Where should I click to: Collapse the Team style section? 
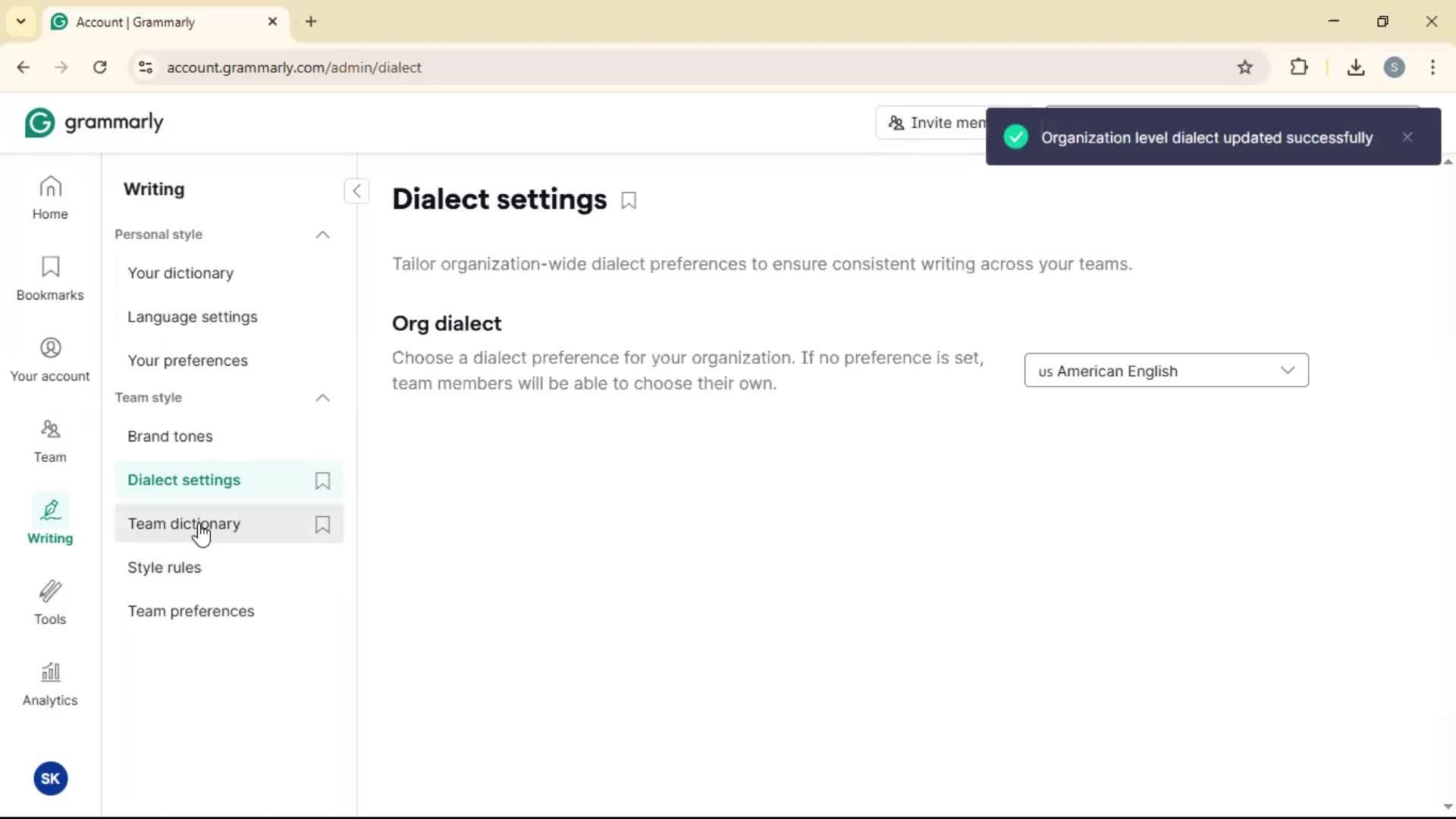[322, 398]
